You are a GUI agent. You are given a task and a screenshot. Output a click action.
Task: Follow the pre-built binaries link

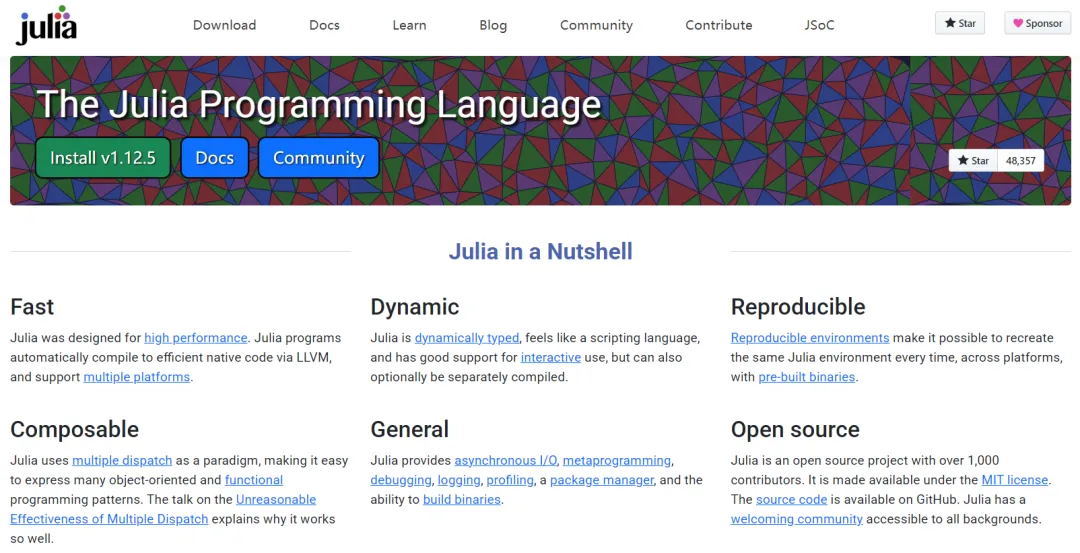click(x=807, y=377)
